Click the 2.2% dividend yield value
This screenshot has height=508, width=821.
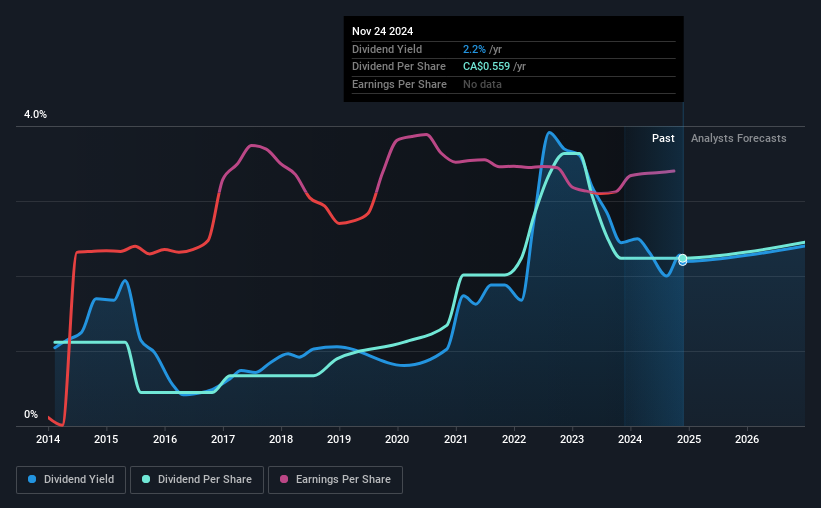pyautogui.click(x=474, y=49)
